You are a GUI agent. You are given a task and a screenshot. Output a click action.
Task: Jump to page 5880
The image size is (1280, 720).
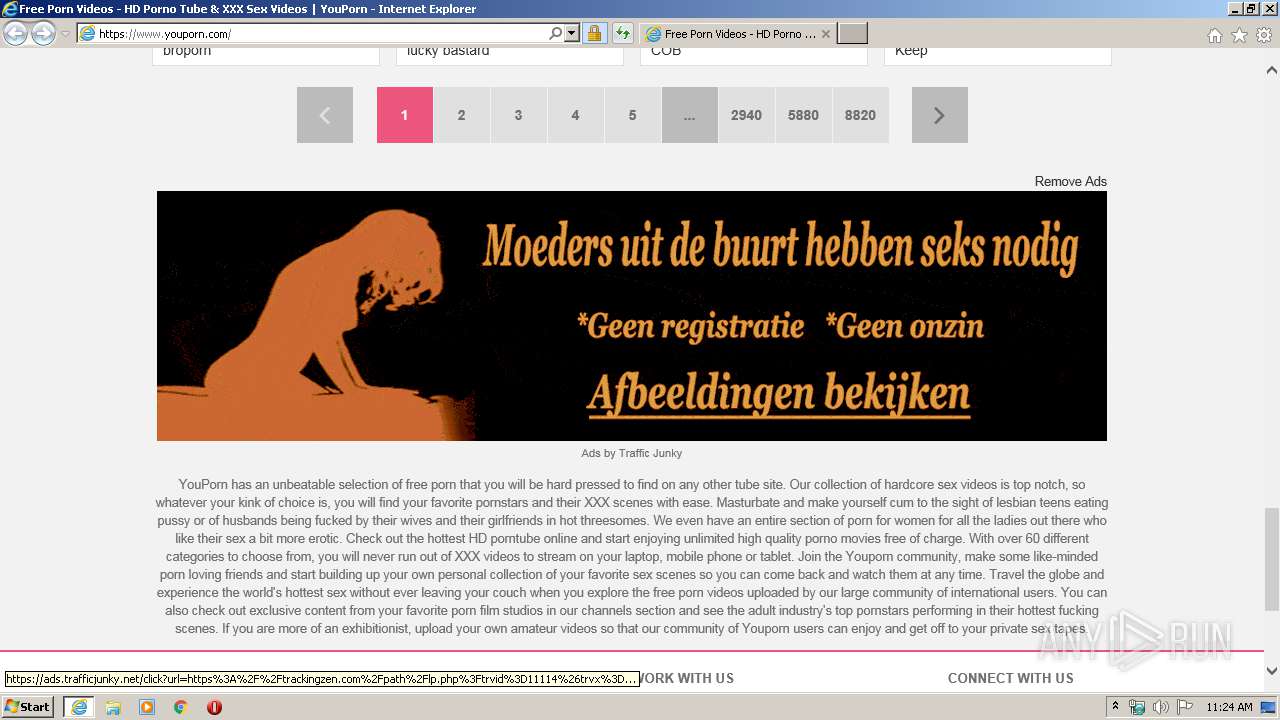point(804,115)
